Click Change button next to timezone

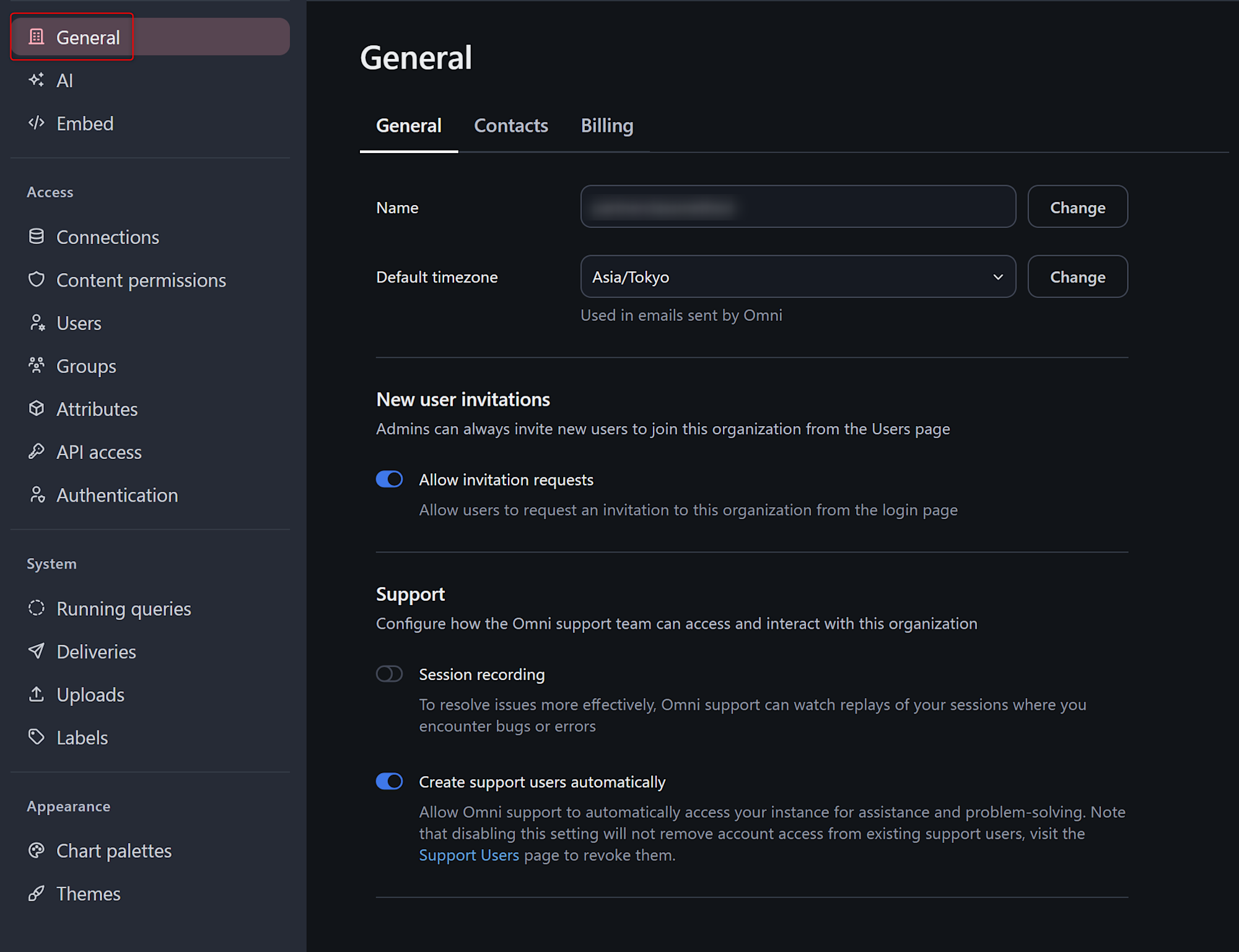click(x=1077, y=277)
